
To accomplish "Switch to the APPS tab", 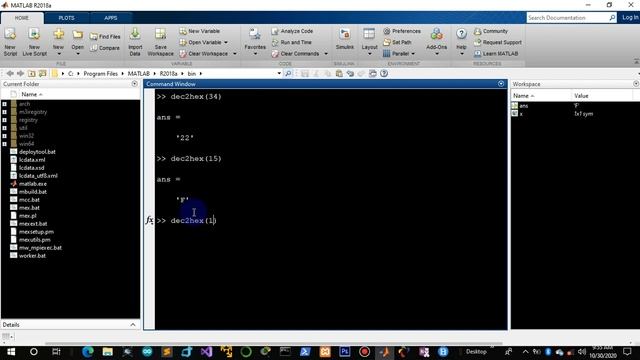I will pyautogui.click(x=111, y=18).
